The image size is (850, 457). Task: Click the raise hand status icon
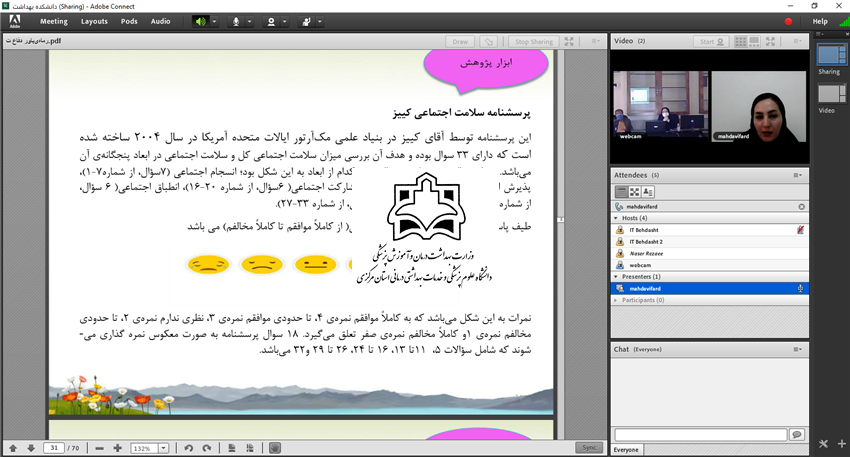coord(306,22)
